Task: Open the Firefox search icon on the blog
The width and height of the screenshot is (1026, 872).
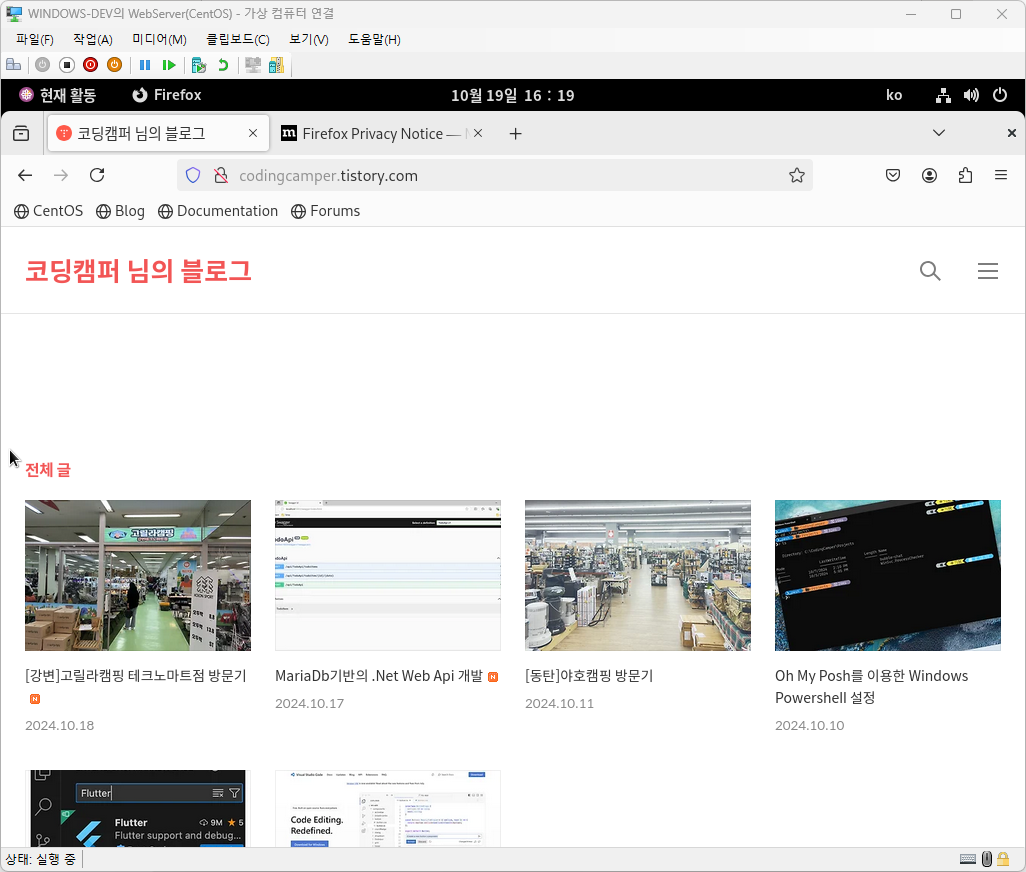Action: click(930, 271)
